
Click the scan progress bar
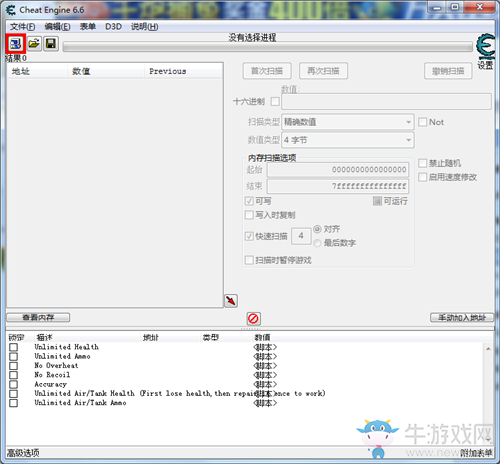268,47
